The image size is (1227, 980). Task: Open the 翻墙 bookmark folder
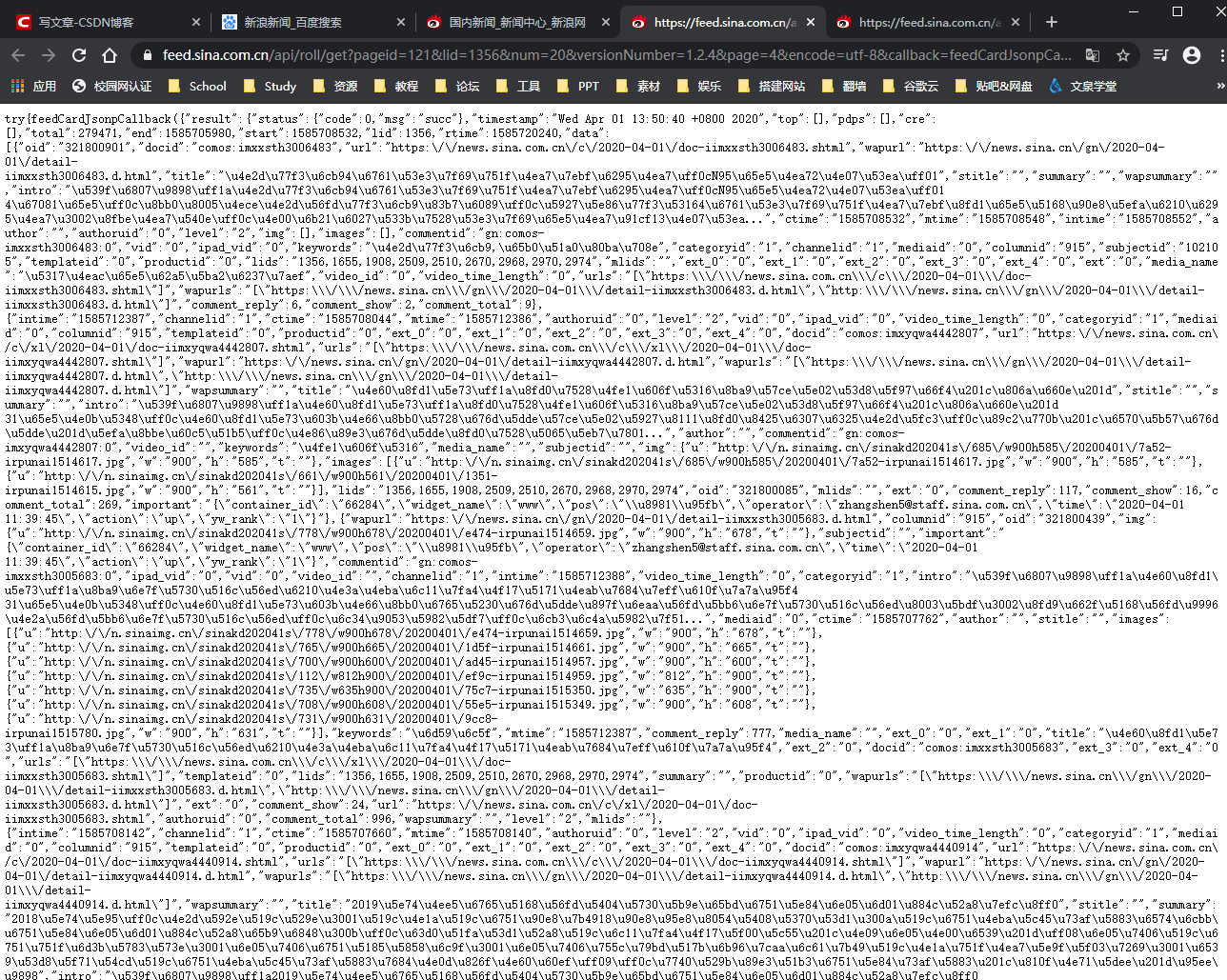coord(843,86)
